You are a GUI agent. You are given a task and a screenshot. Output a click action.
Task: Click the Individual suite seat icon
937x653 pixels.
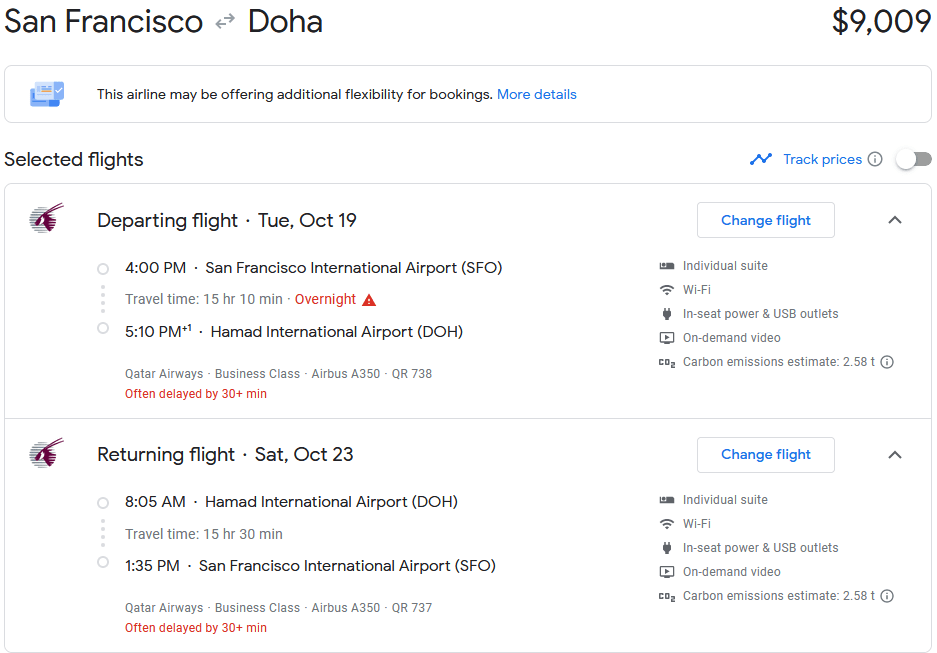coord(666,265)
